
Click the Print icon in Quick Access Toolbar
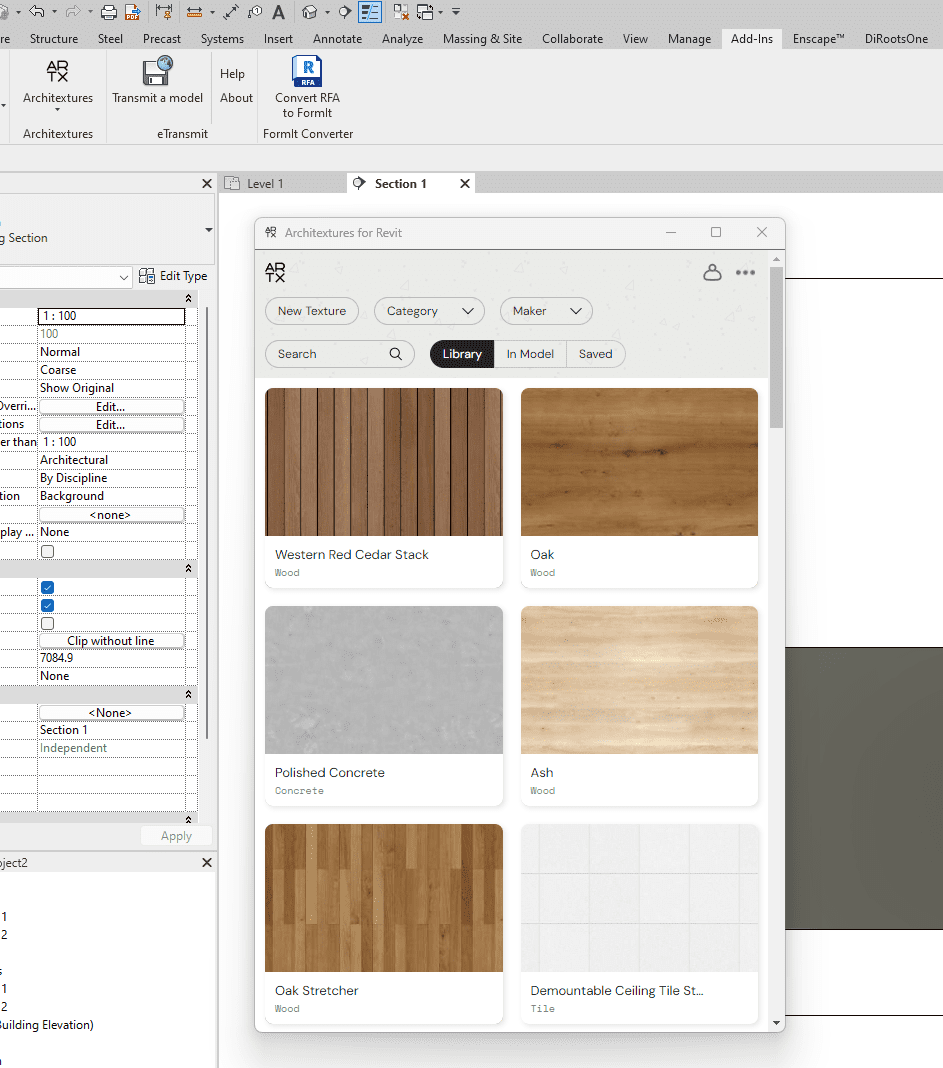point(110,12)
